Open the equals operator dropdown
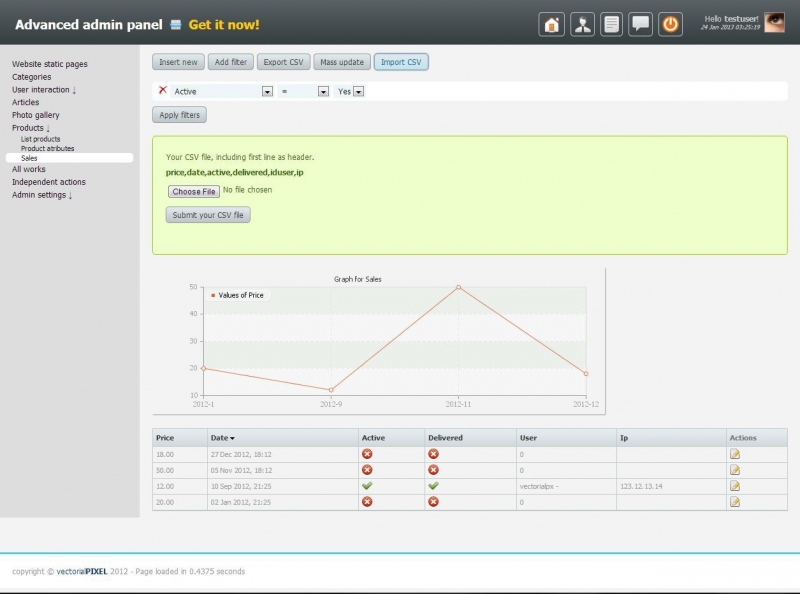800x594 pixels. (323, 91)
